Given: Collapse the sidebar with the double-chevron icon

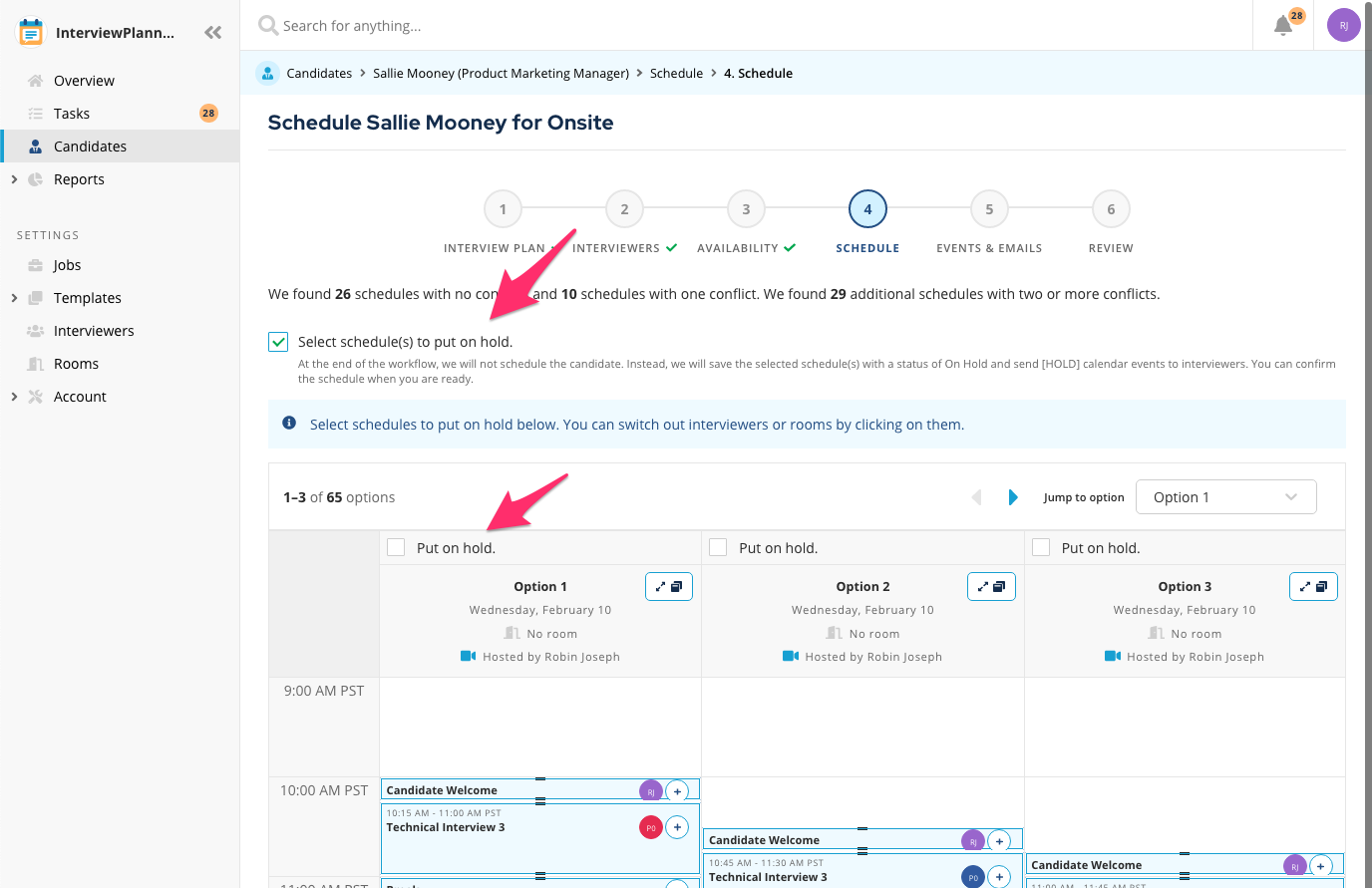Looking at the screenshot, I should [x=212, y=32].
